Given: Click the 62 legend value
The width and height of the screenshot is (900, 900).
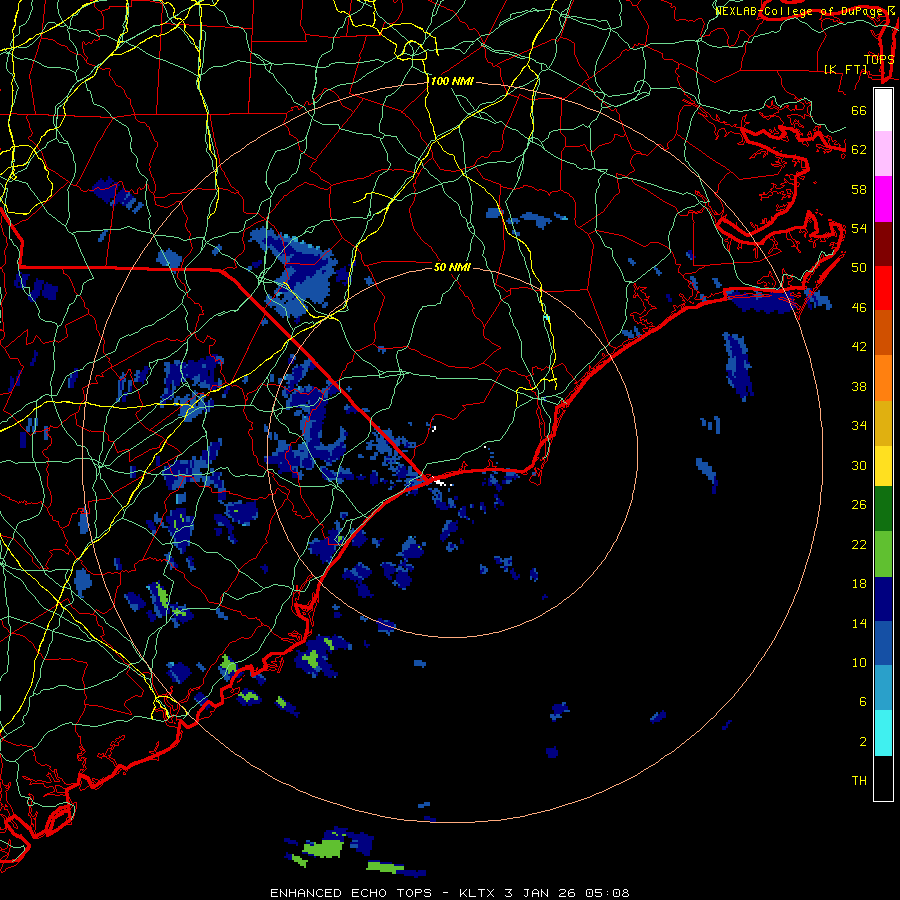Looking at the screenshot, I should coord(859,149).
